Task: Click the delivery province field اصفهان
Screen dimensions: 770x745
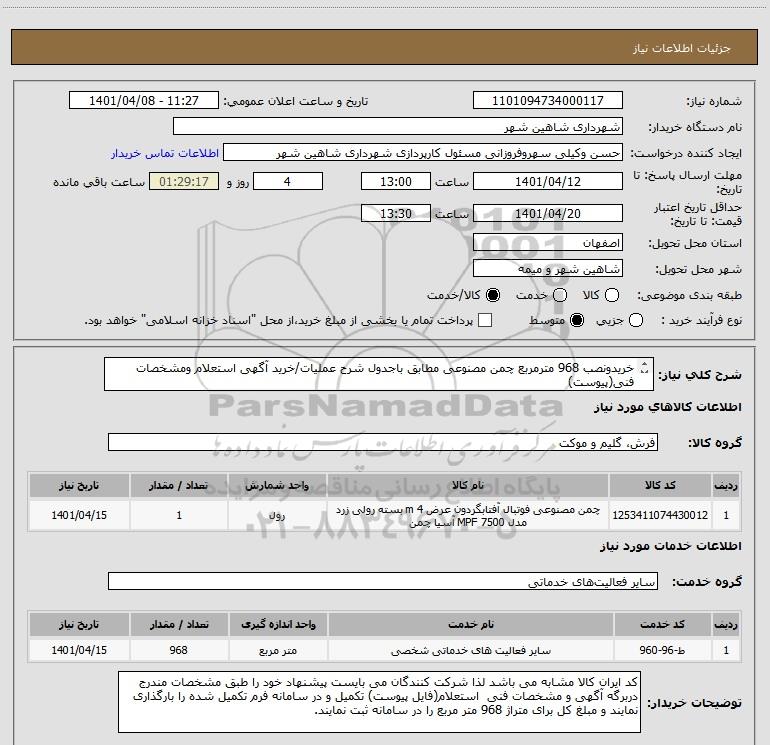Action: (x=548, y=243)
